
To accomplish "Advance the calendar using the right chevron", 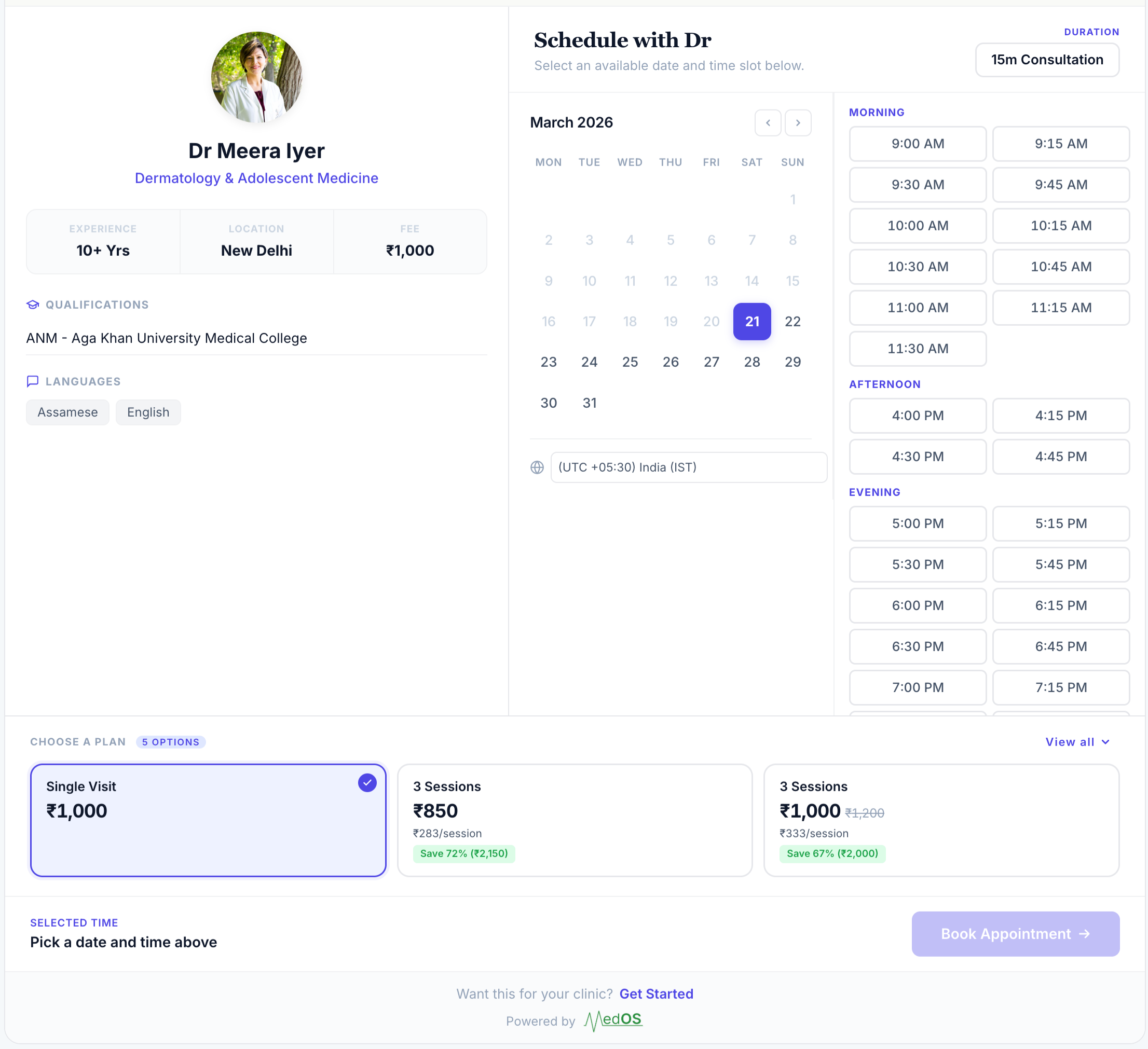I will coord(798,122).
